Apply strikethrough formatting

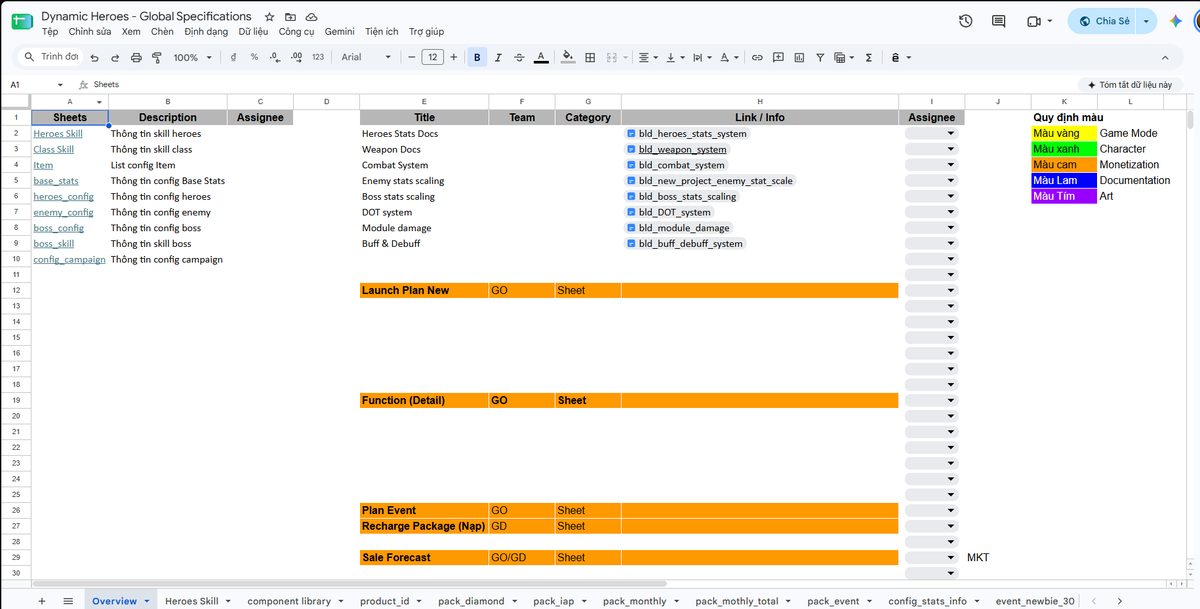tap(519, 58)
